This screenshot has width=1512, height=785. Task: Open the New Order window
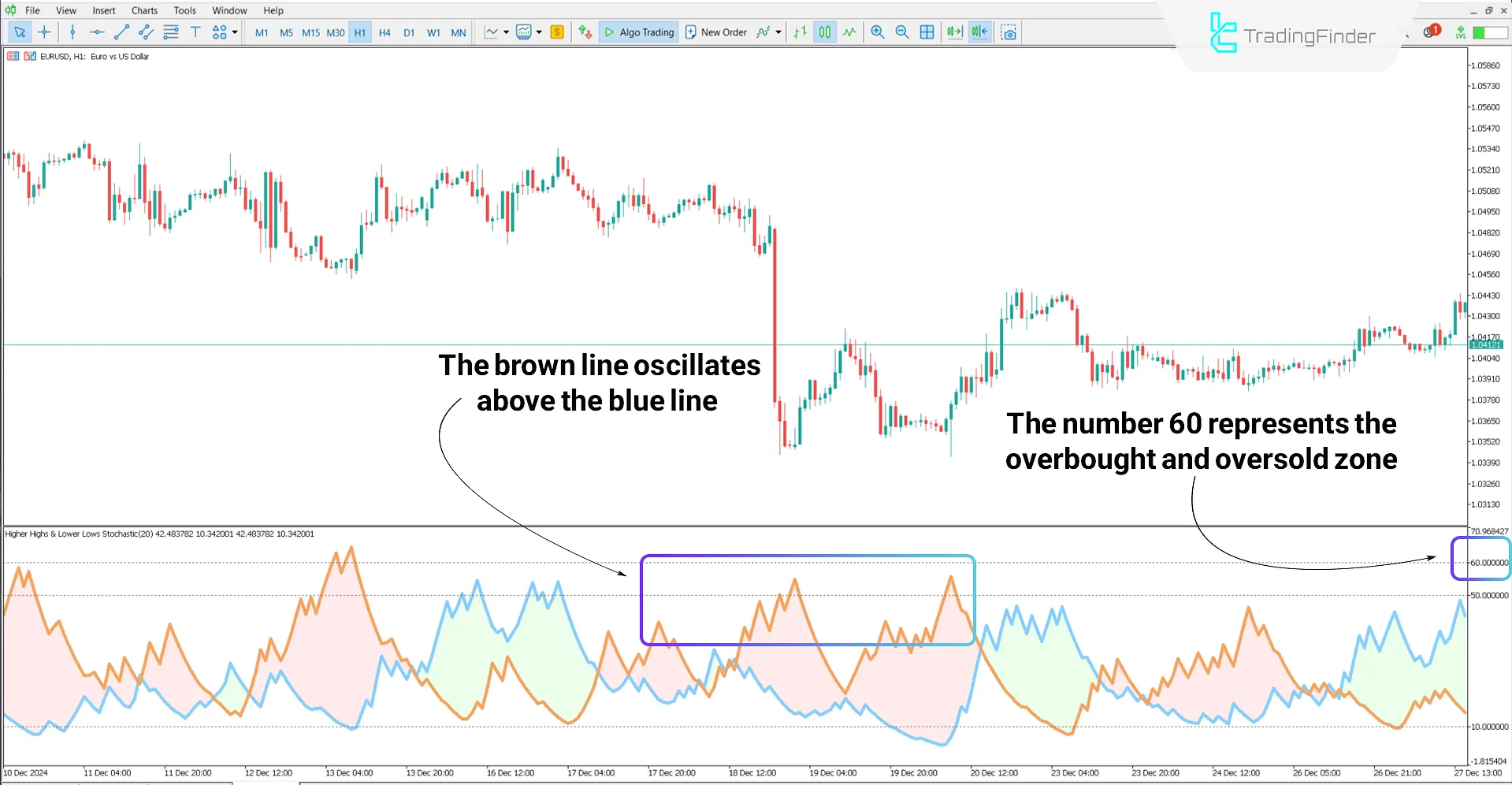coord(715,32)
